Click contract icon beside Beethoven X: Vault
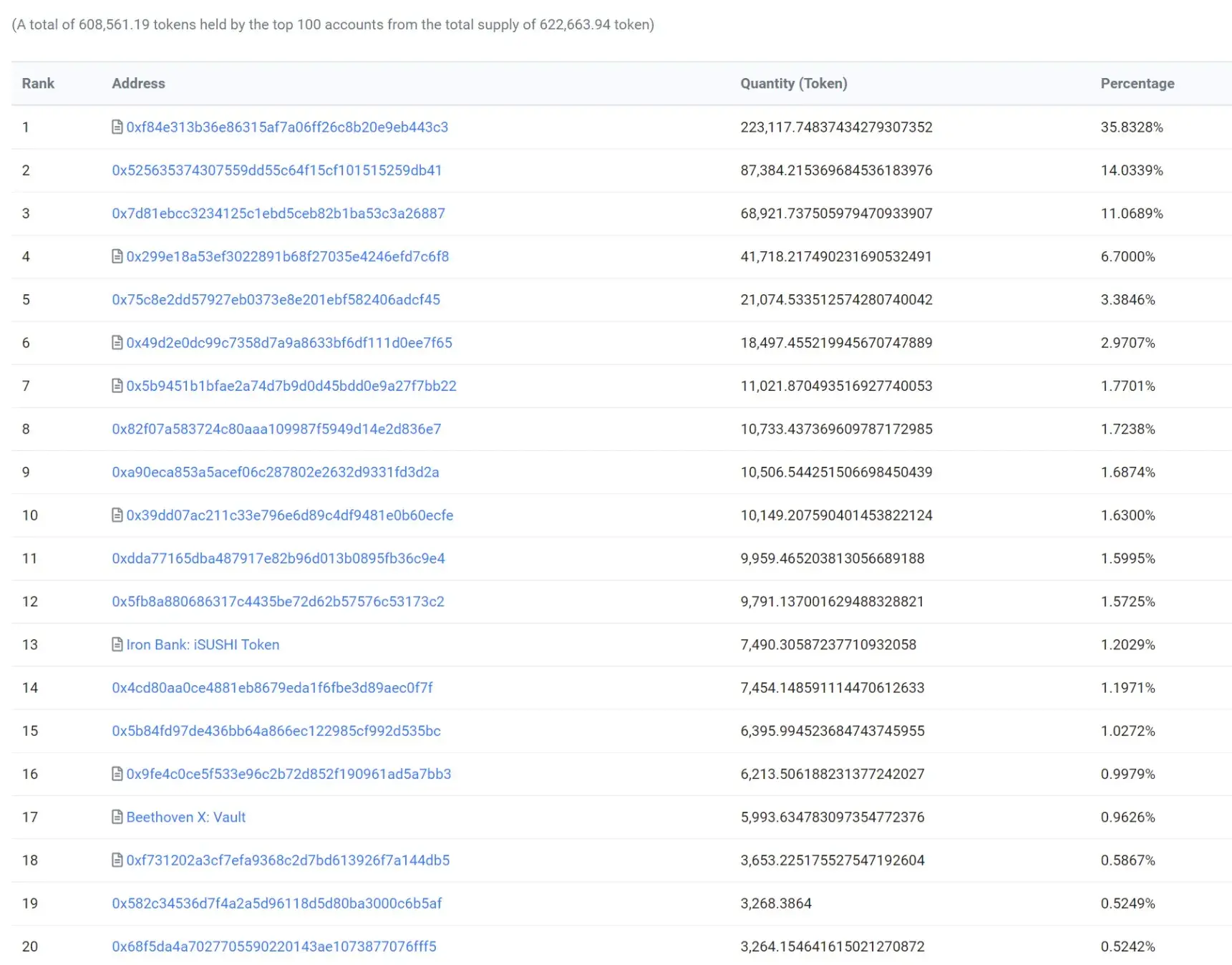 point(117,818)
